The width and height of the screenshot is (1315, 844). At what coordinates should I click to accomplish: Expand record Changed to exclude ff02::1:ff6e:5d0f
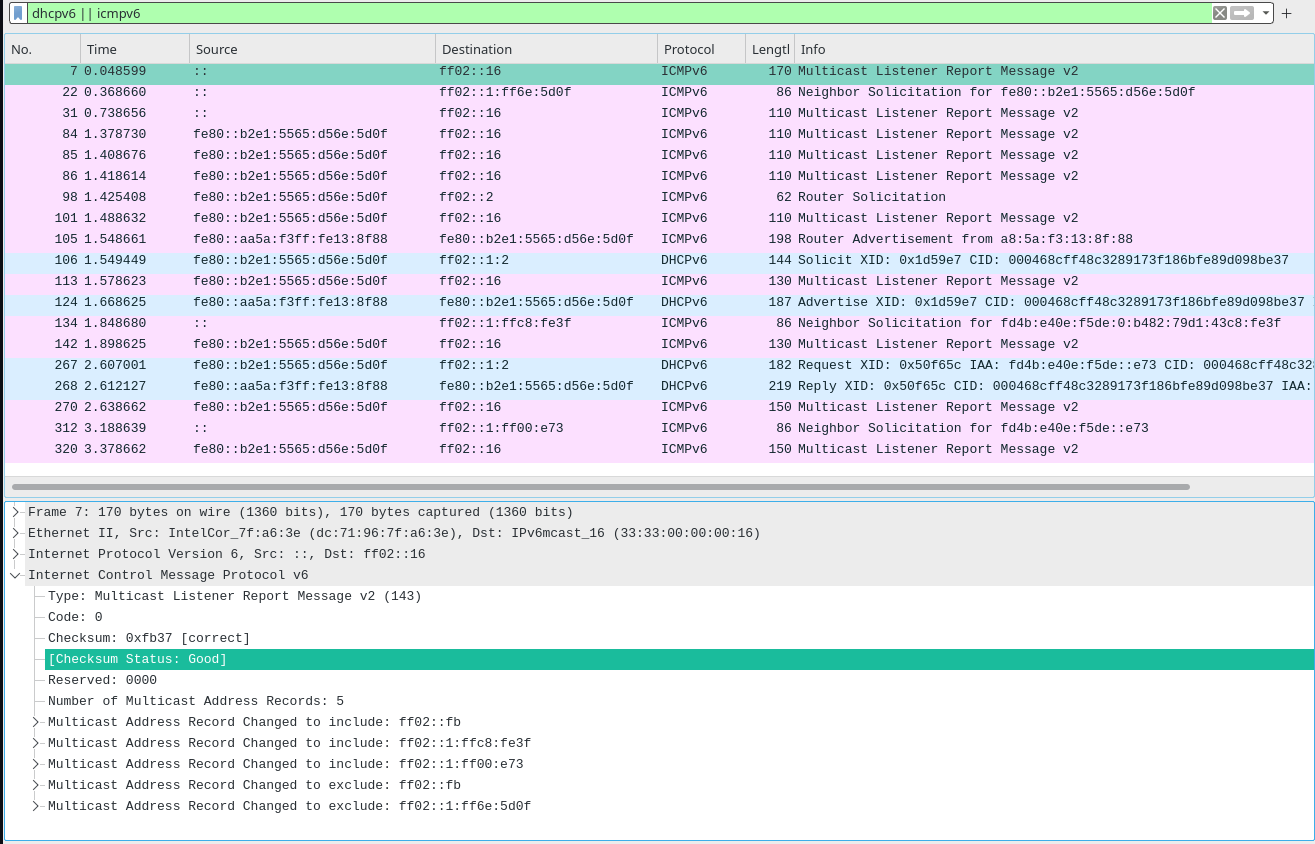[x=36, y=806]
